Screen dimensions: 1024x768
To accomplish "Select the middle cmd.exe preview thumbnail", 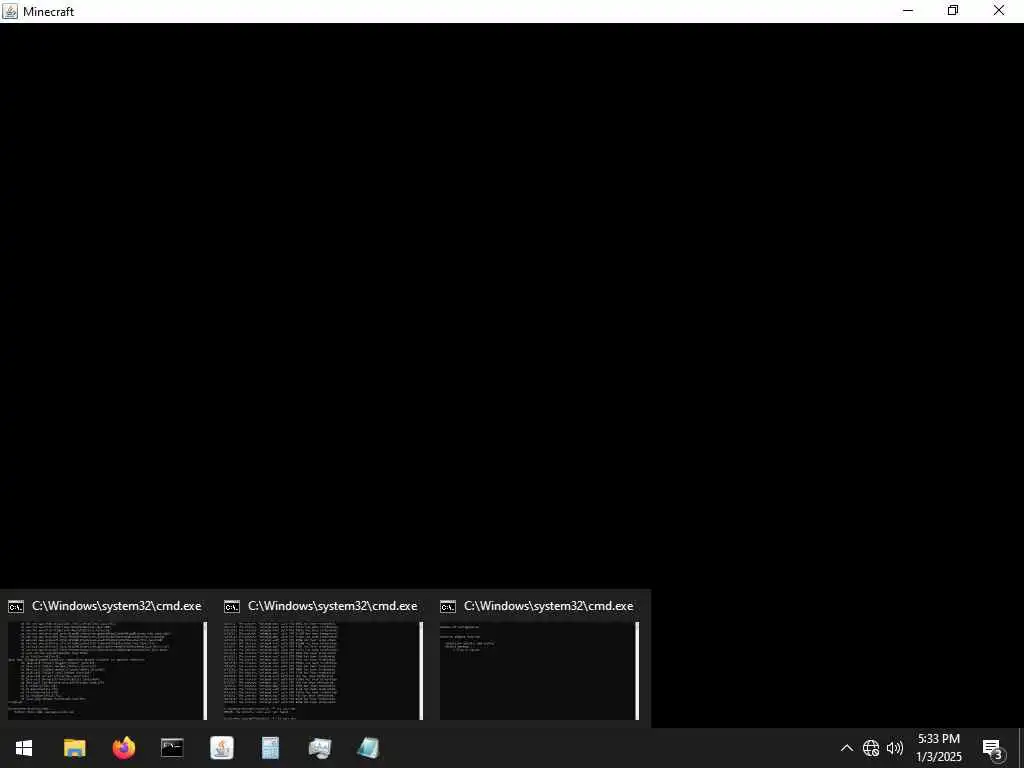I will (323, 670).
